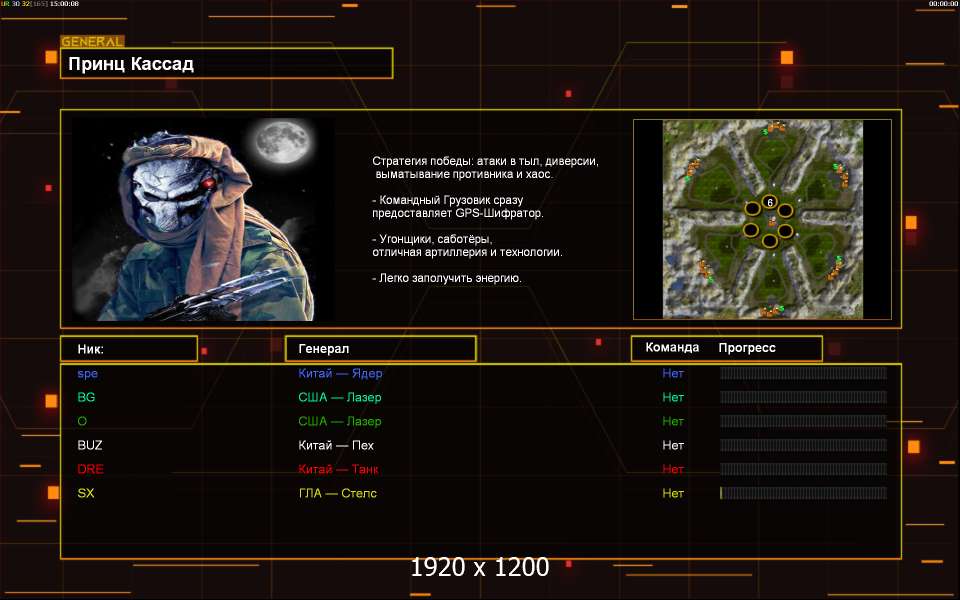The height and width of the screenshot is (600, 960).
Task: Click team value "Нет" in SX row
Action: click(673, 493)
